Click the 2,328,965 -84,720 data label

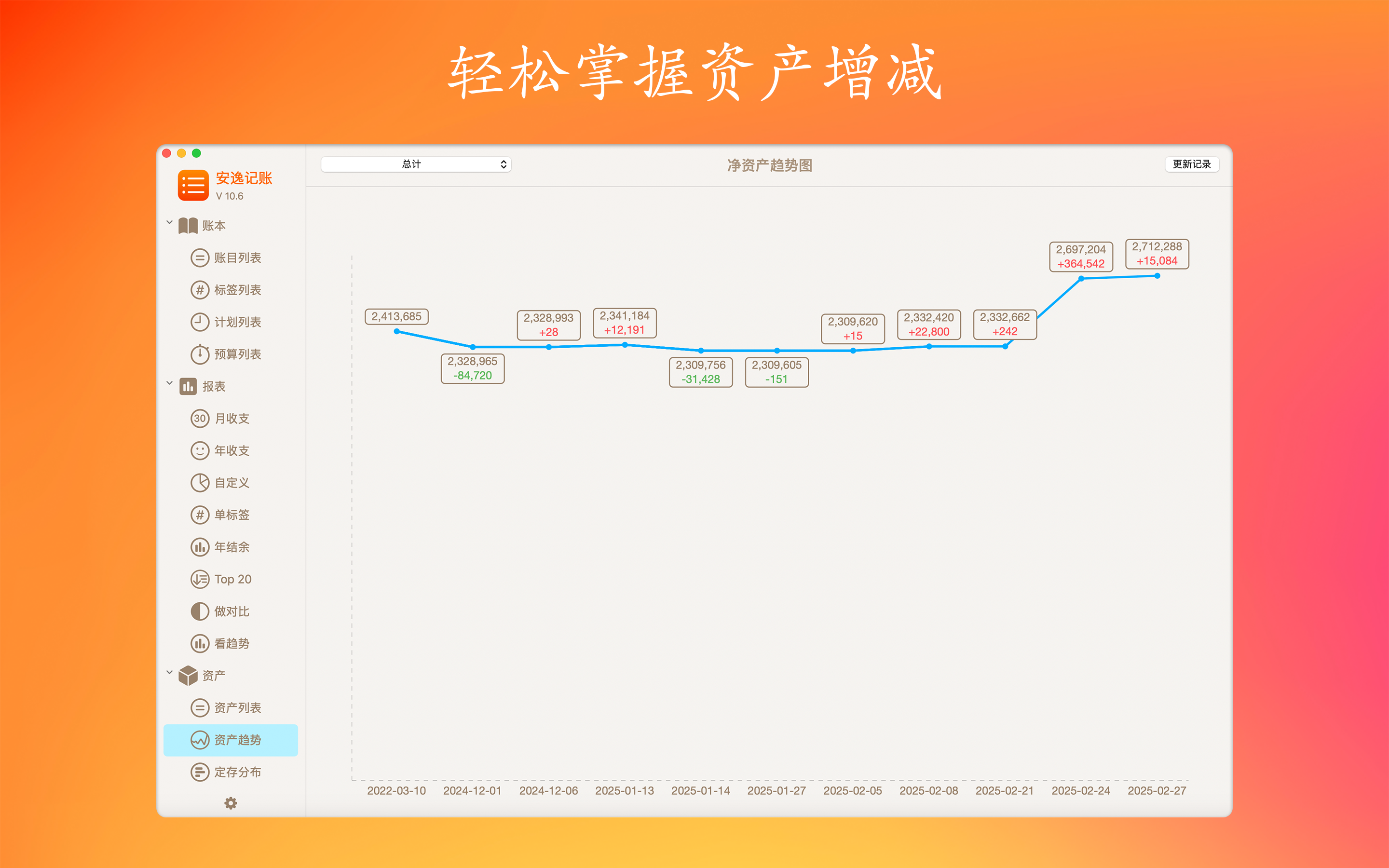coord(472,368)
